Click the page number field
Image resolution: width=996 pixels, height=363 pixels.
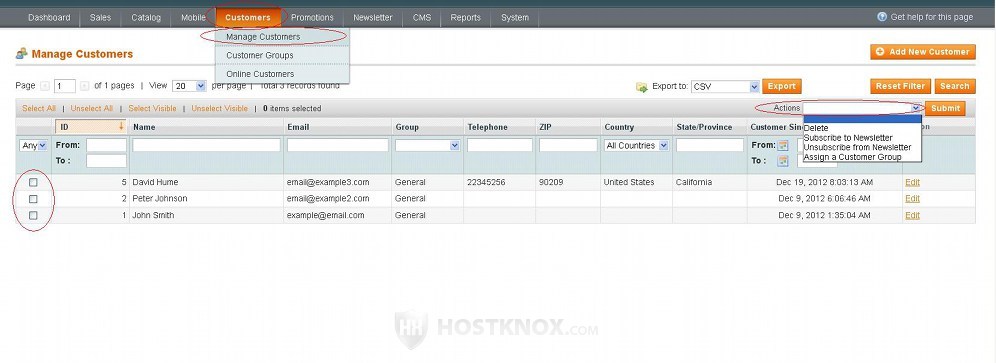[x=65, y=86]
